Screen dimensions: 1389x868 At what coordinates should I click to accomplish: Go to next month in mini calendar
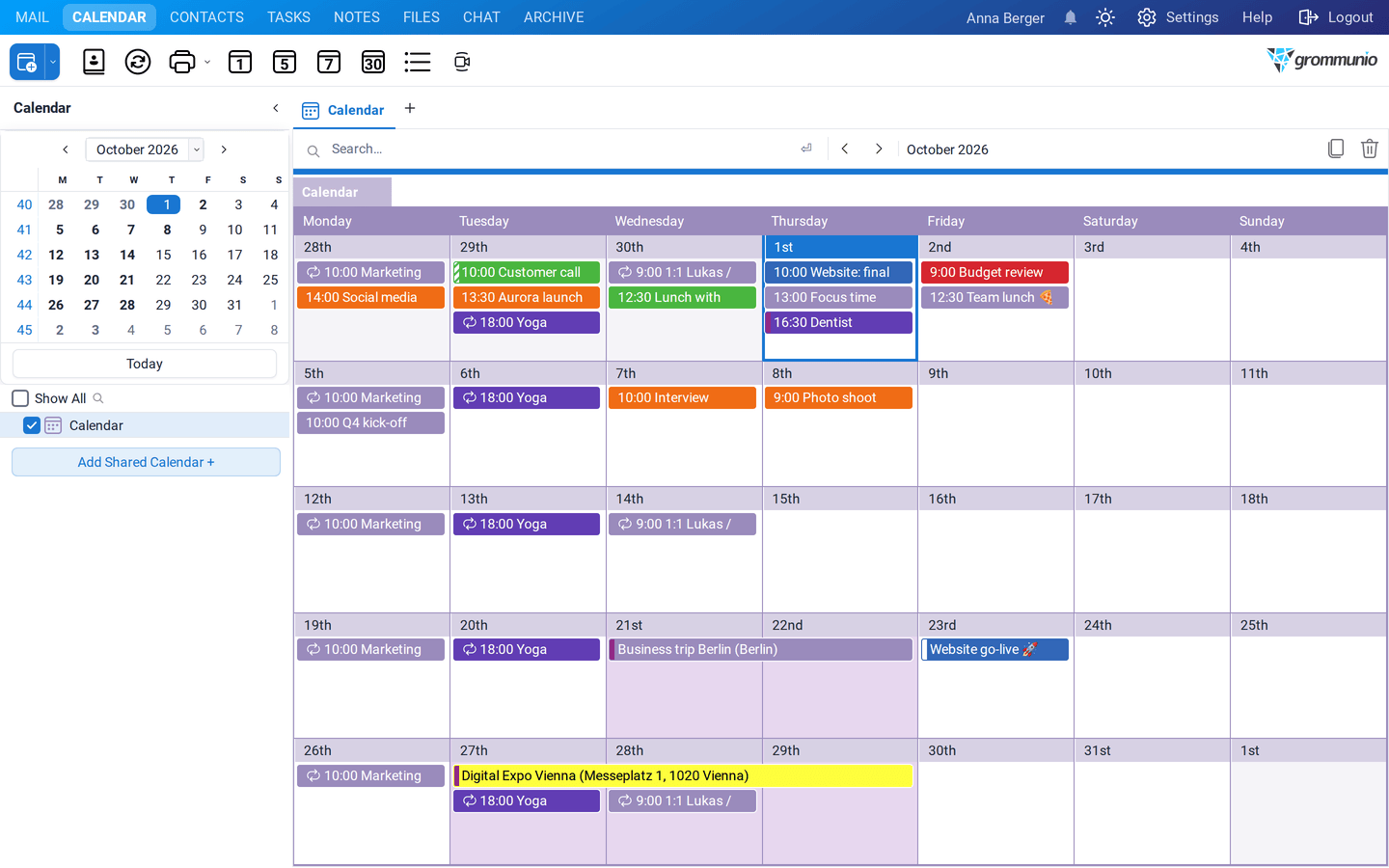(224, 149)
